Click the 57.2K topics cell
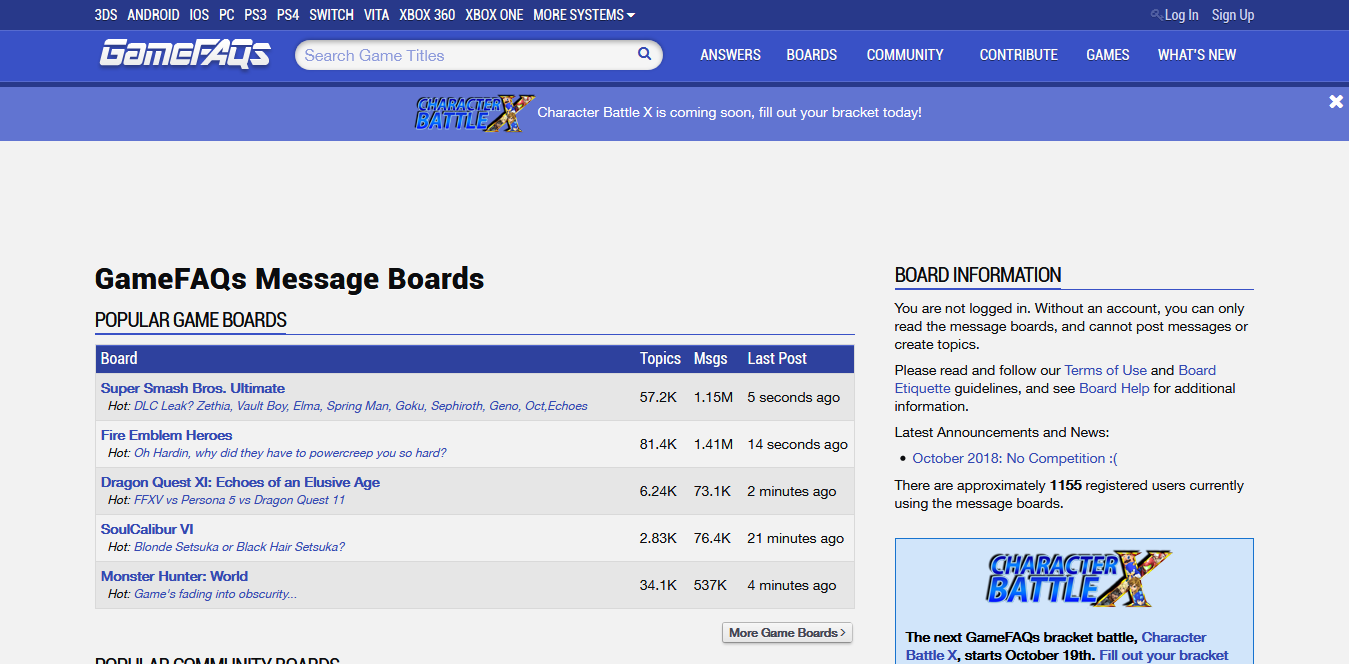The image size is (1349, 664). click(x=658, y=397)
